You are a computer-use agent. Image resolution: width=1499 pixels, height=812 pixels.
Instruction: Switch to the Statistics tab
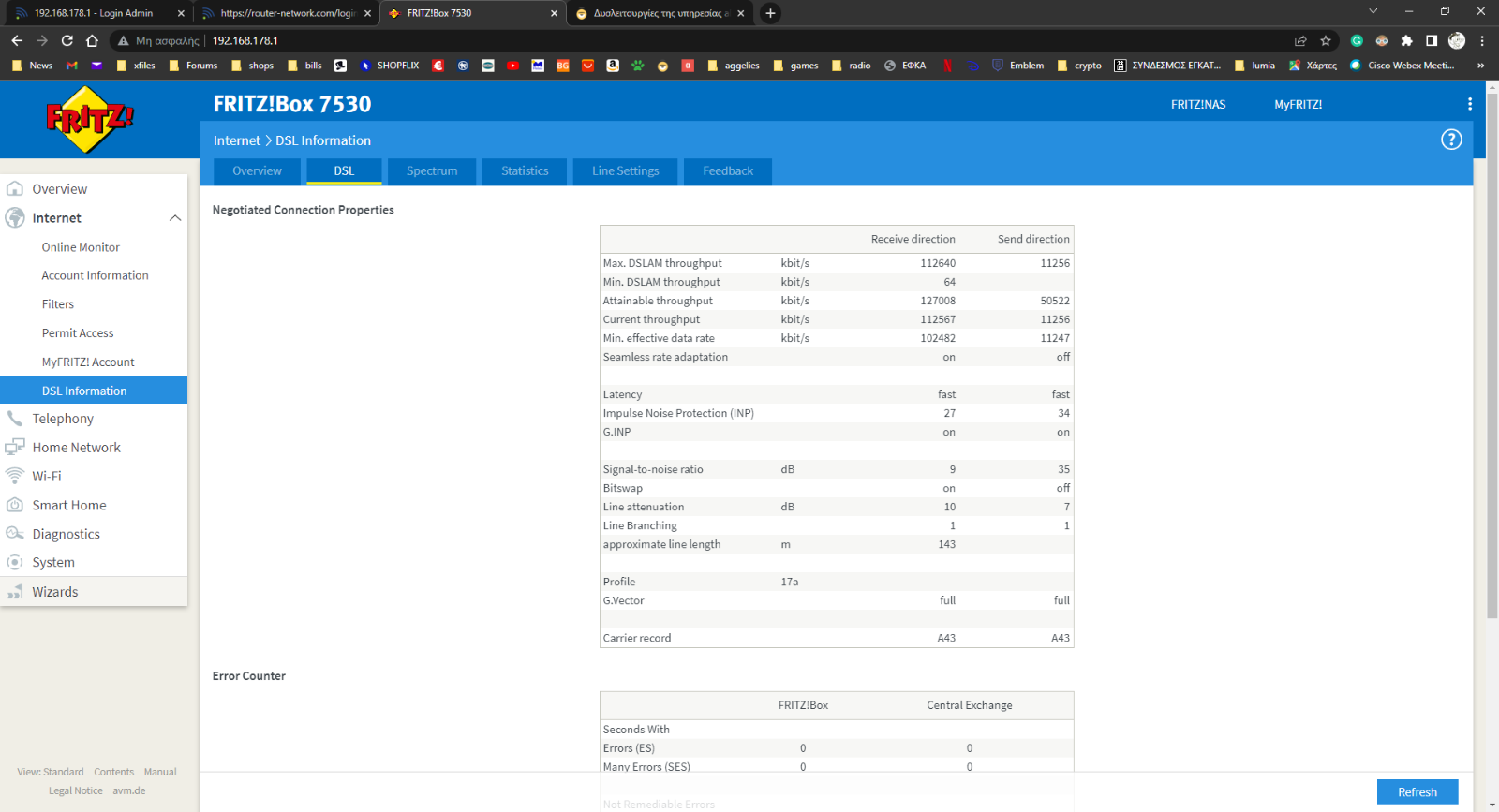coord(525,171)
